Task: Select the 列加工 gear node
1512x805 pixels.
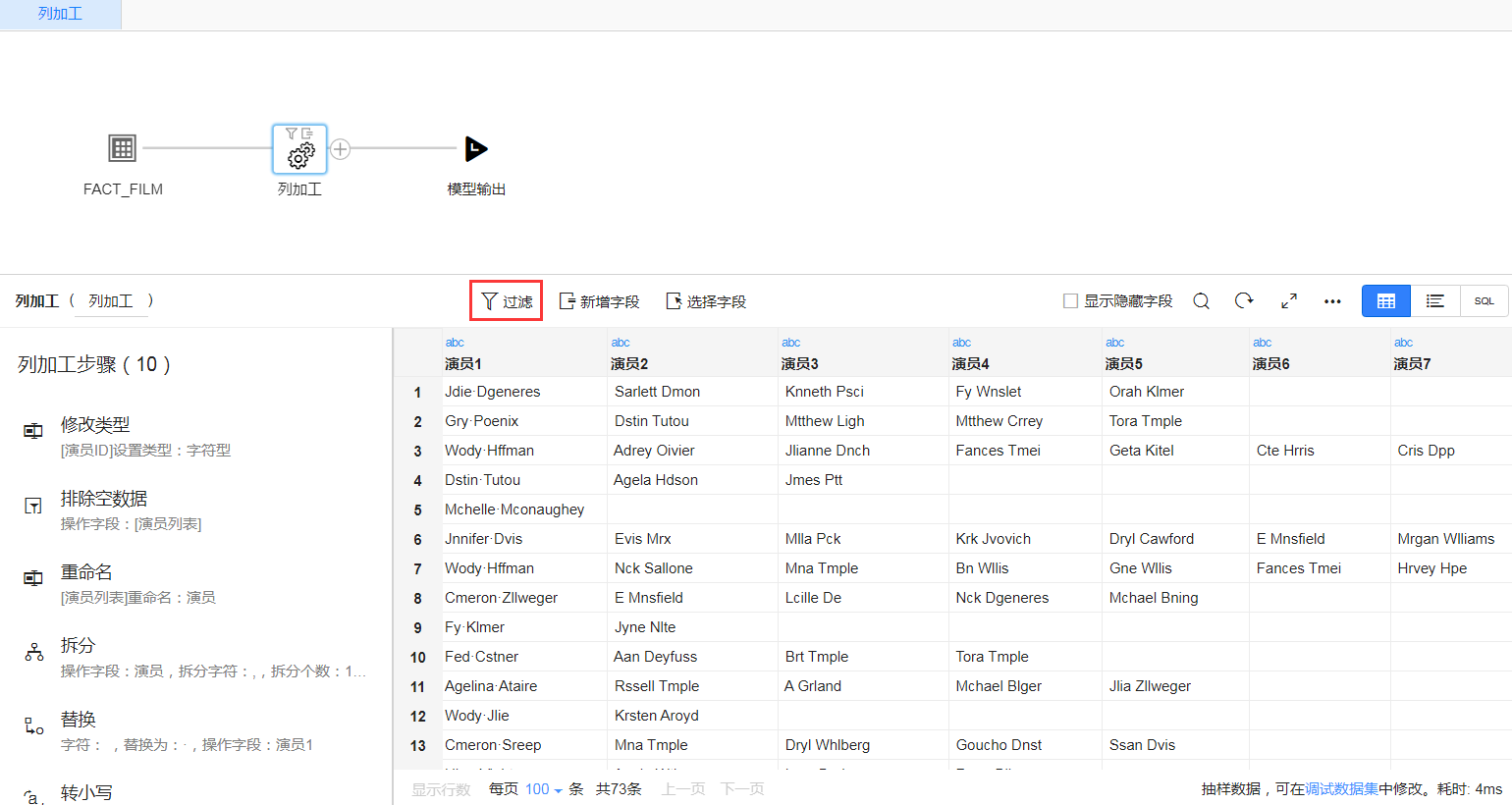Action: [299, 149]
